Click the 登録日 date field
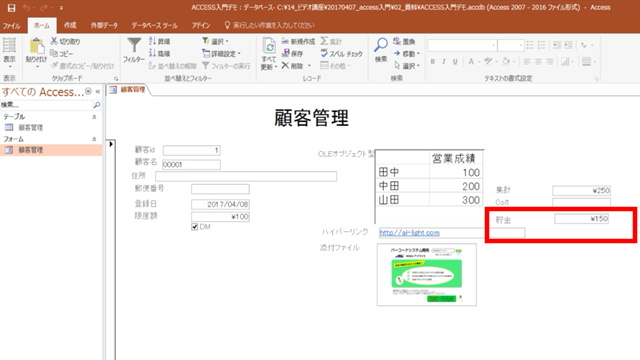The height and width of the screenshot is (360, 640). click(x=220, y=204)
